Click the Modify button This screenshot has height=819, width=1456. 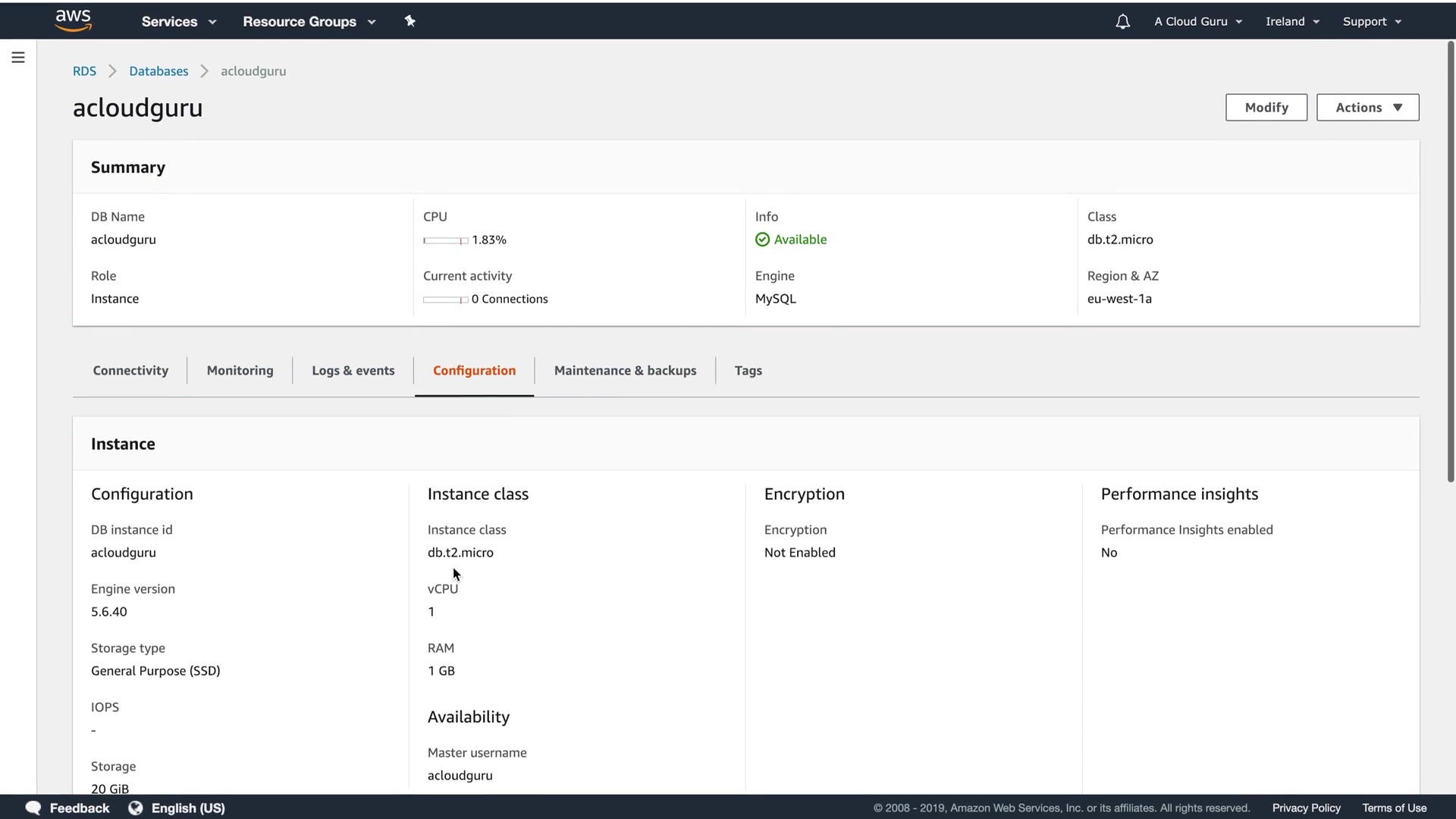click(1266, 108)
